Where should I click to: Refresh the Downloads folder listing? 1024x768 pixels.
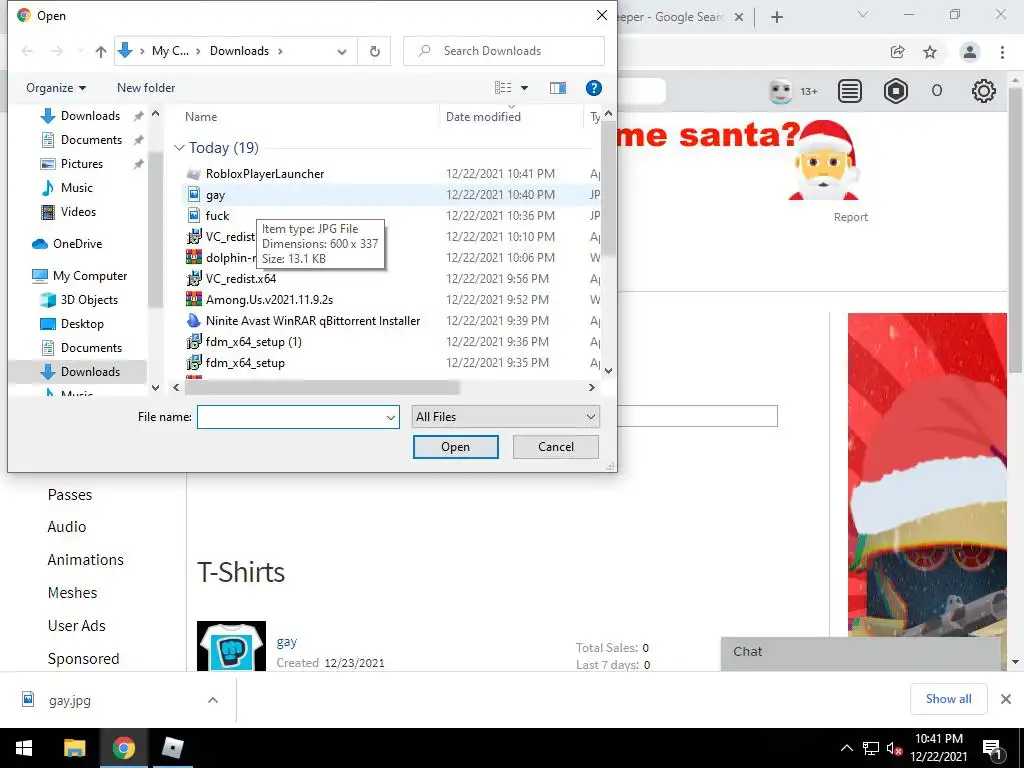(374, 51)
